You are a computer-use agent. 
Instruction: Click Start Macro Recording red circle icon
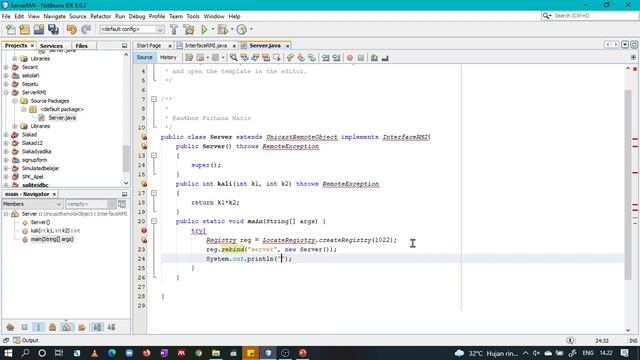(x=350, y=58)
